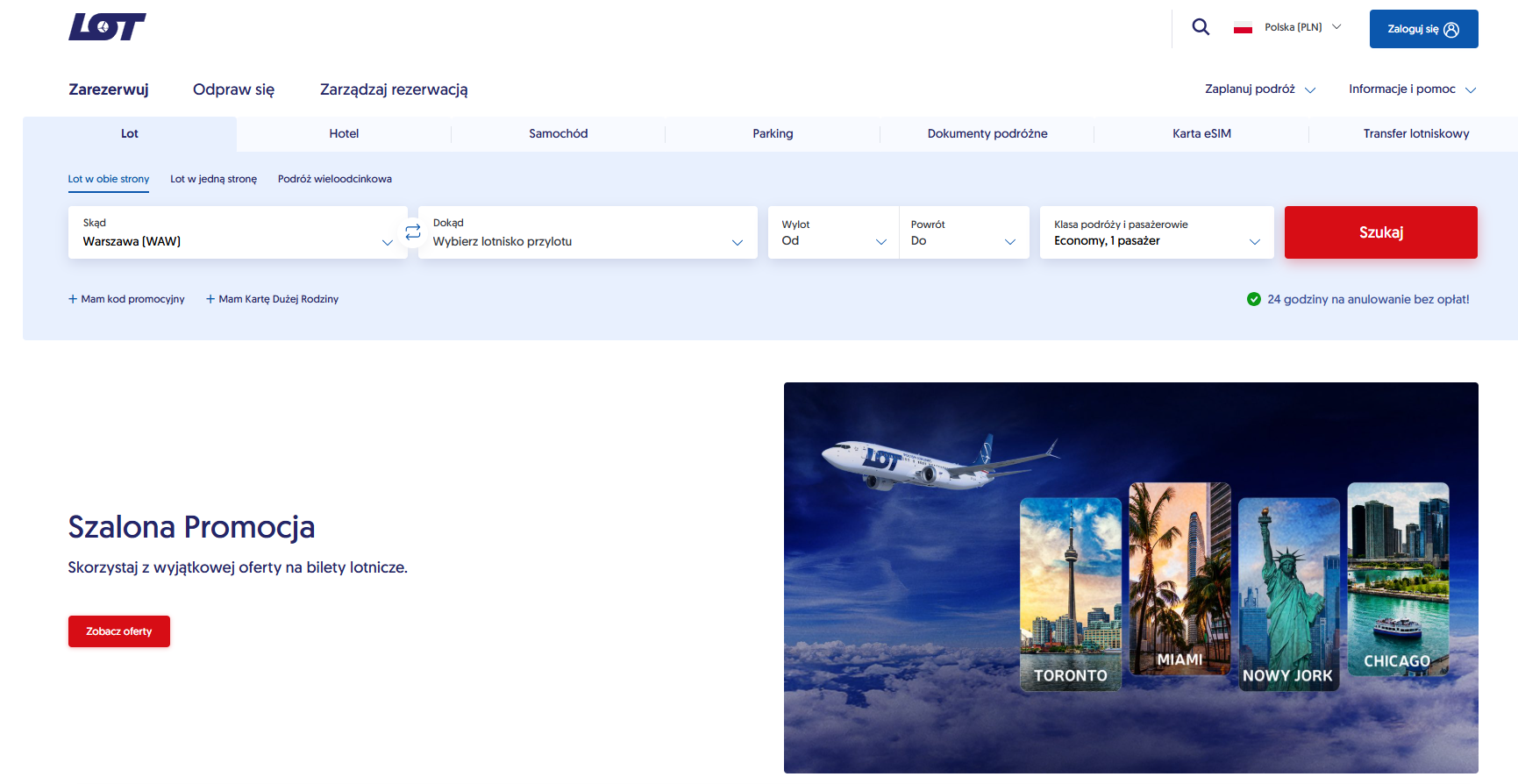The image size is (1518, 784).
Task: Click the Zobacz oferty button
Action: tap(119, 631)
